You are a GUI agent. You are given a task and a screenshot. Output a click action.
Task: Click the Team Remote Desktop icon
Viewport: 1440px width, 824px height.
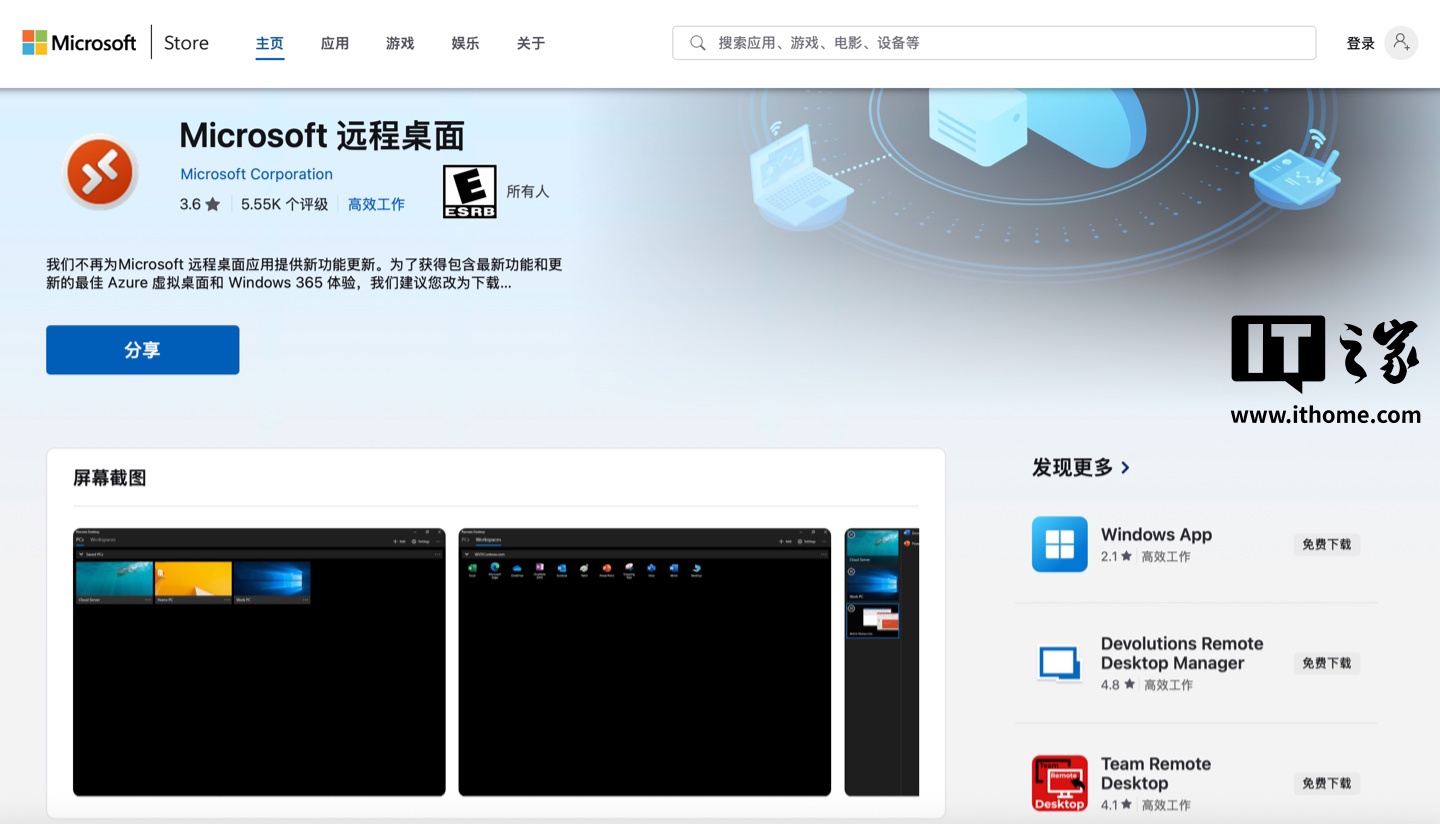(x=1060, y=783)
